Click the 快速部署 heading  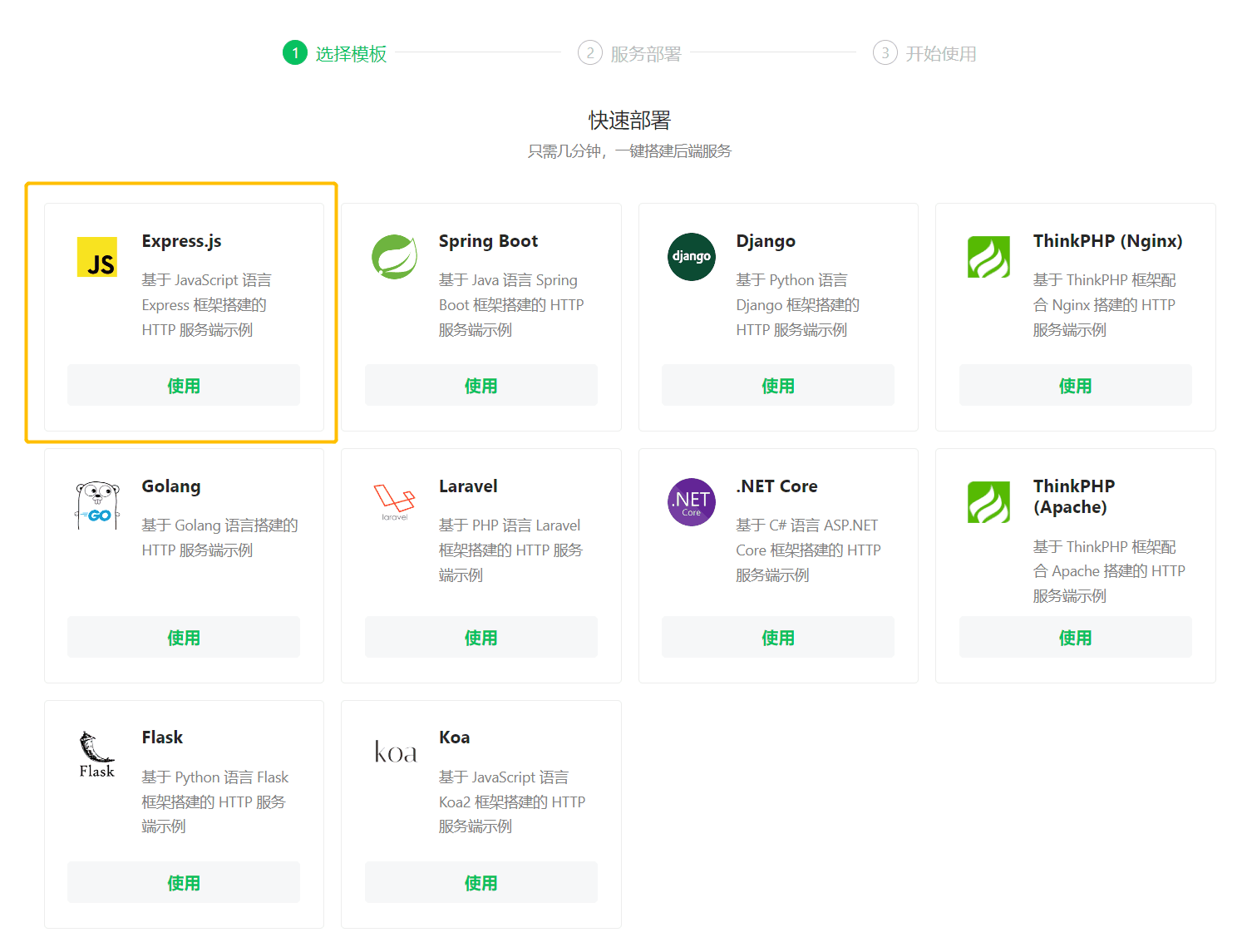pos(629,121)
